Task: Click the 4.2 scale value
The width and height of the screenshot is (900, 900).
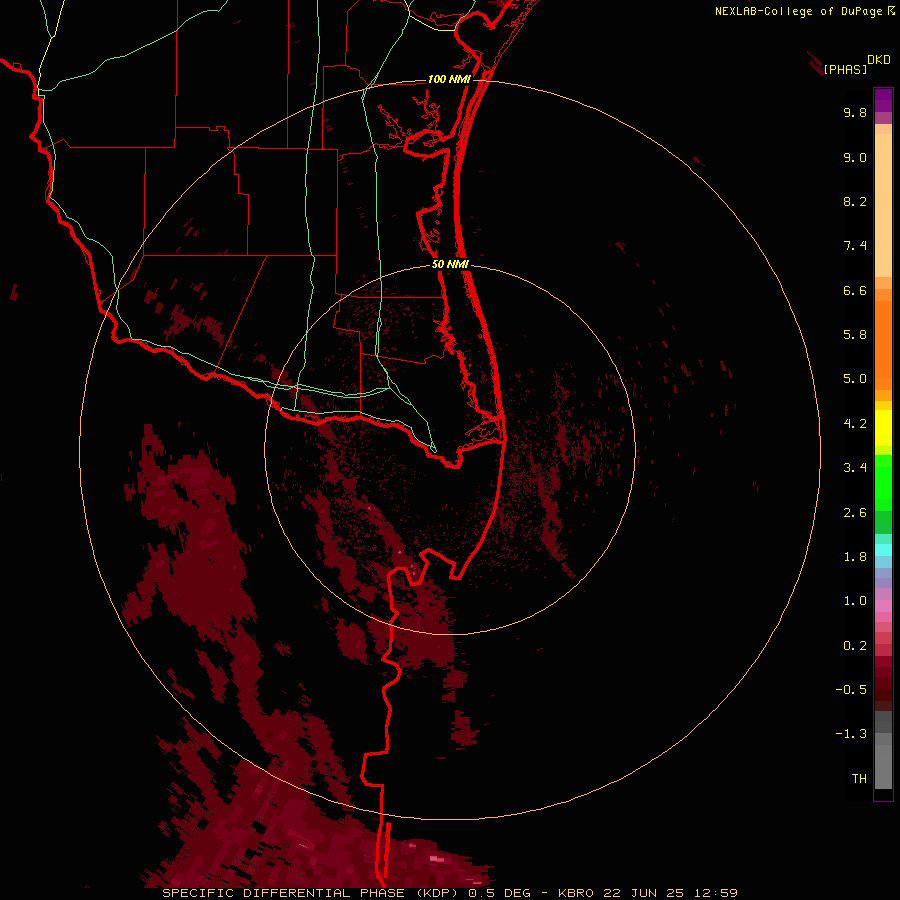Action: [855, 424]
